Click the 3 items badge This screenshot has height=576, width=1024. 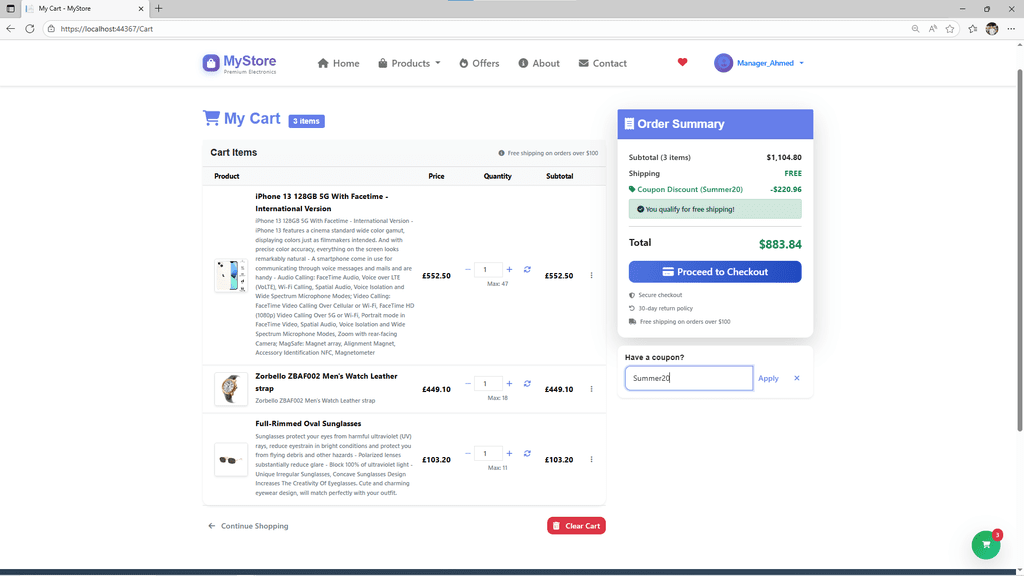(306, 121)
